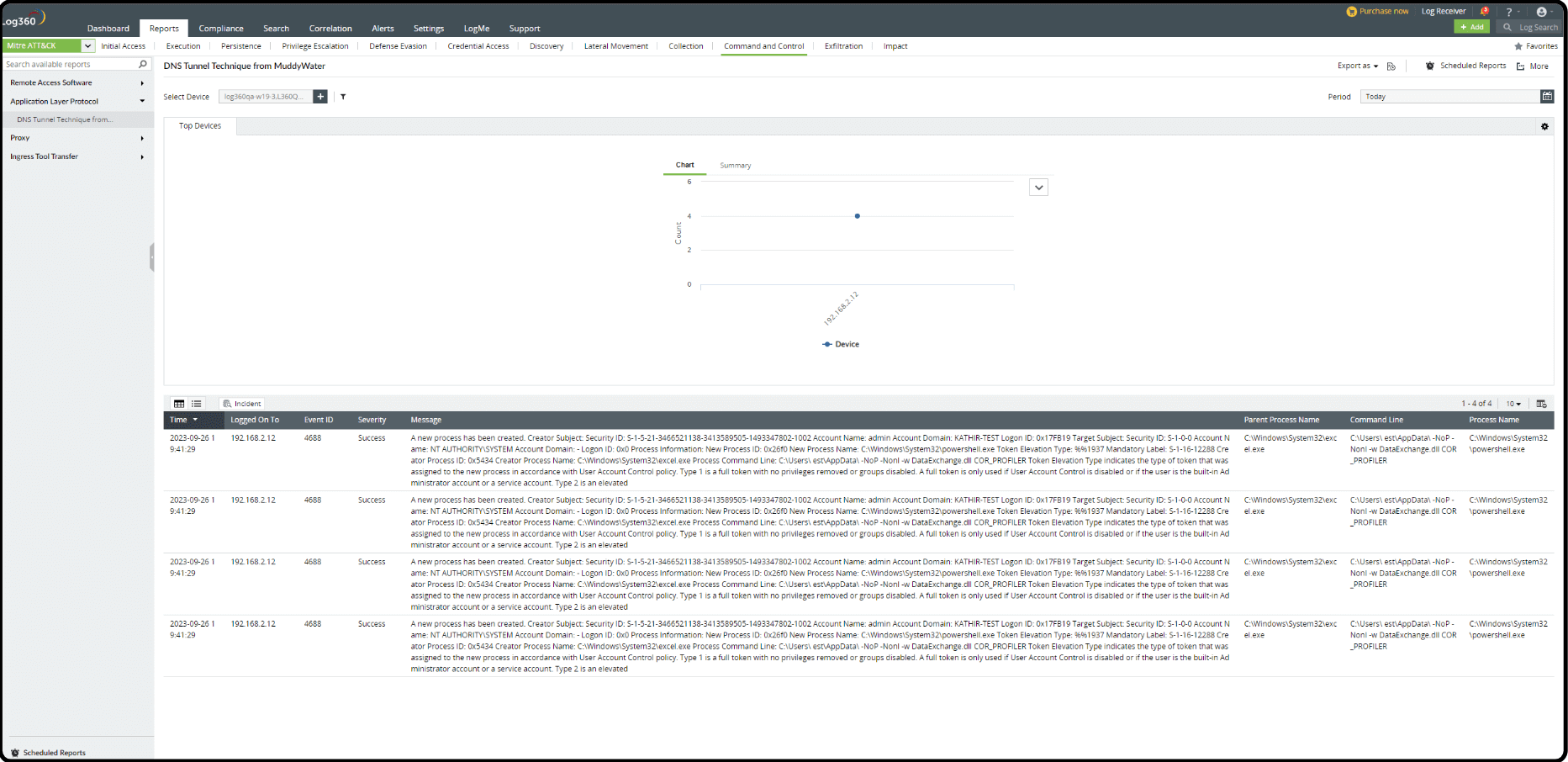Click the Scheduled Reports alarm clock icon in header

click(x=1430, y=66)
